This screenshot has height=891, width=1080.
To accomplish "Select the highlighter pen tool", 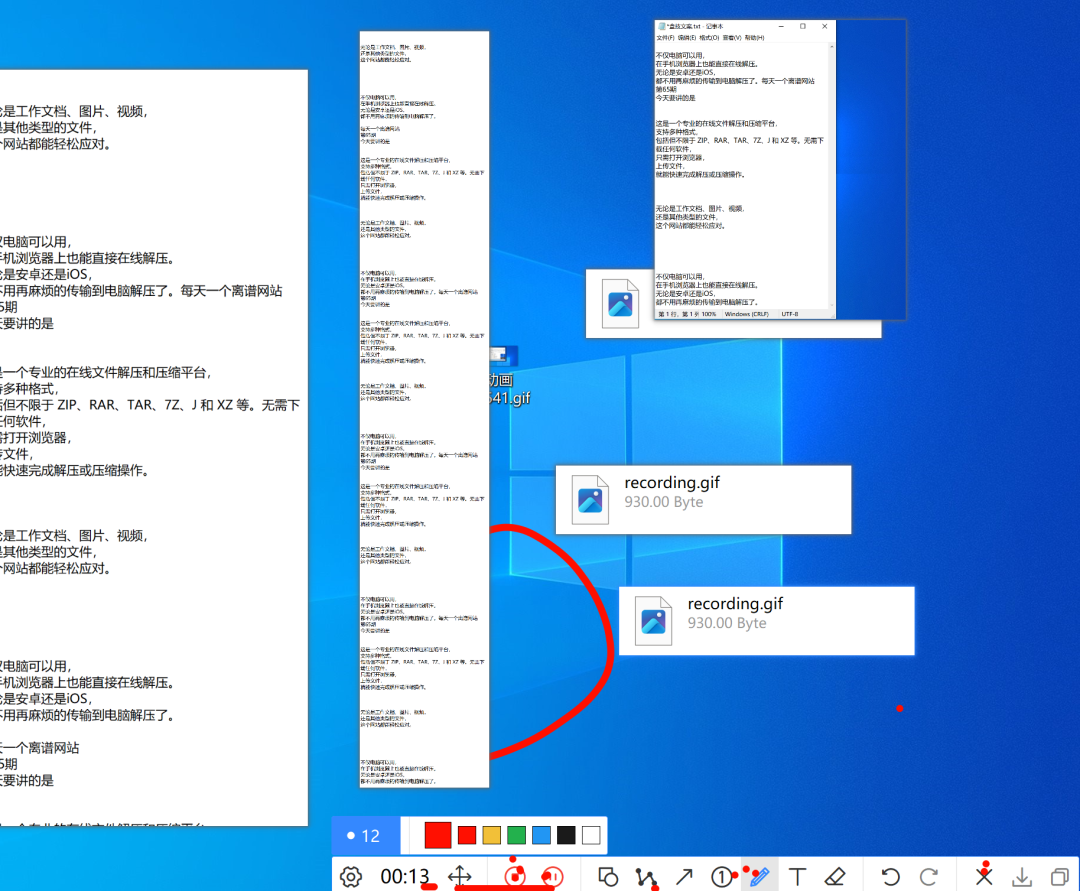I will point(760,876).
